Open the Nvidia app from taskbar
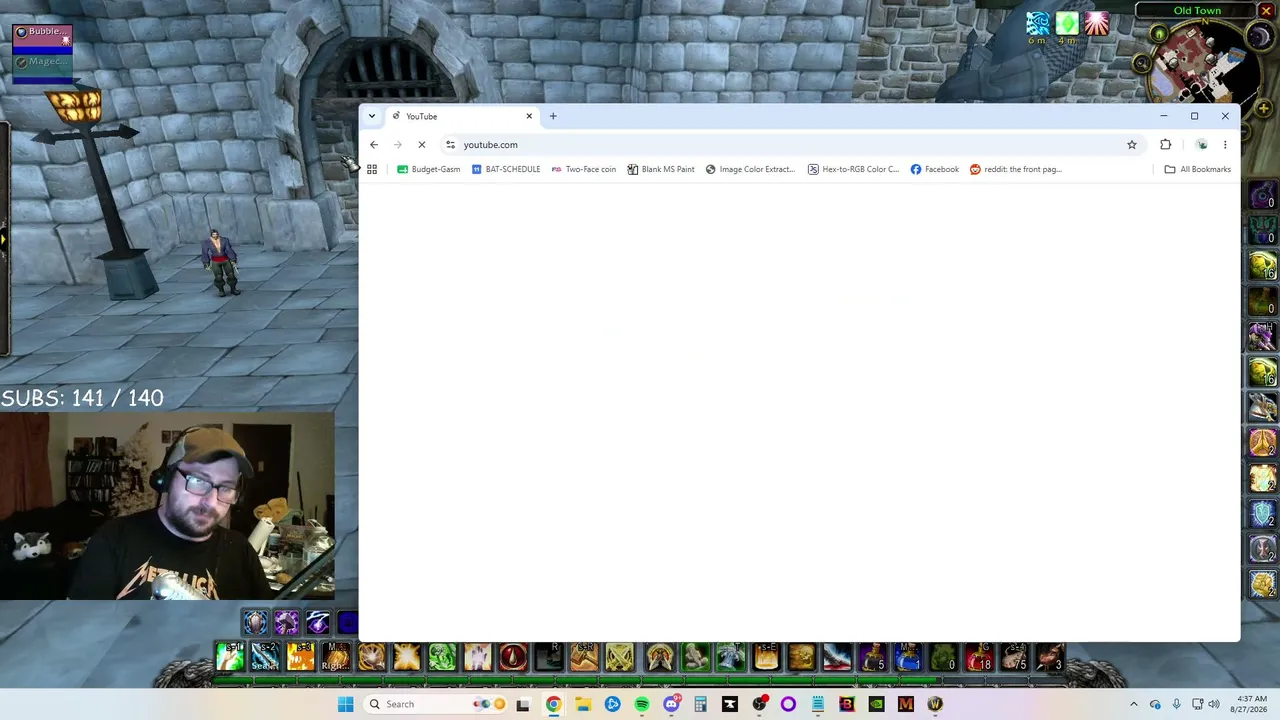 coord(876,704)
